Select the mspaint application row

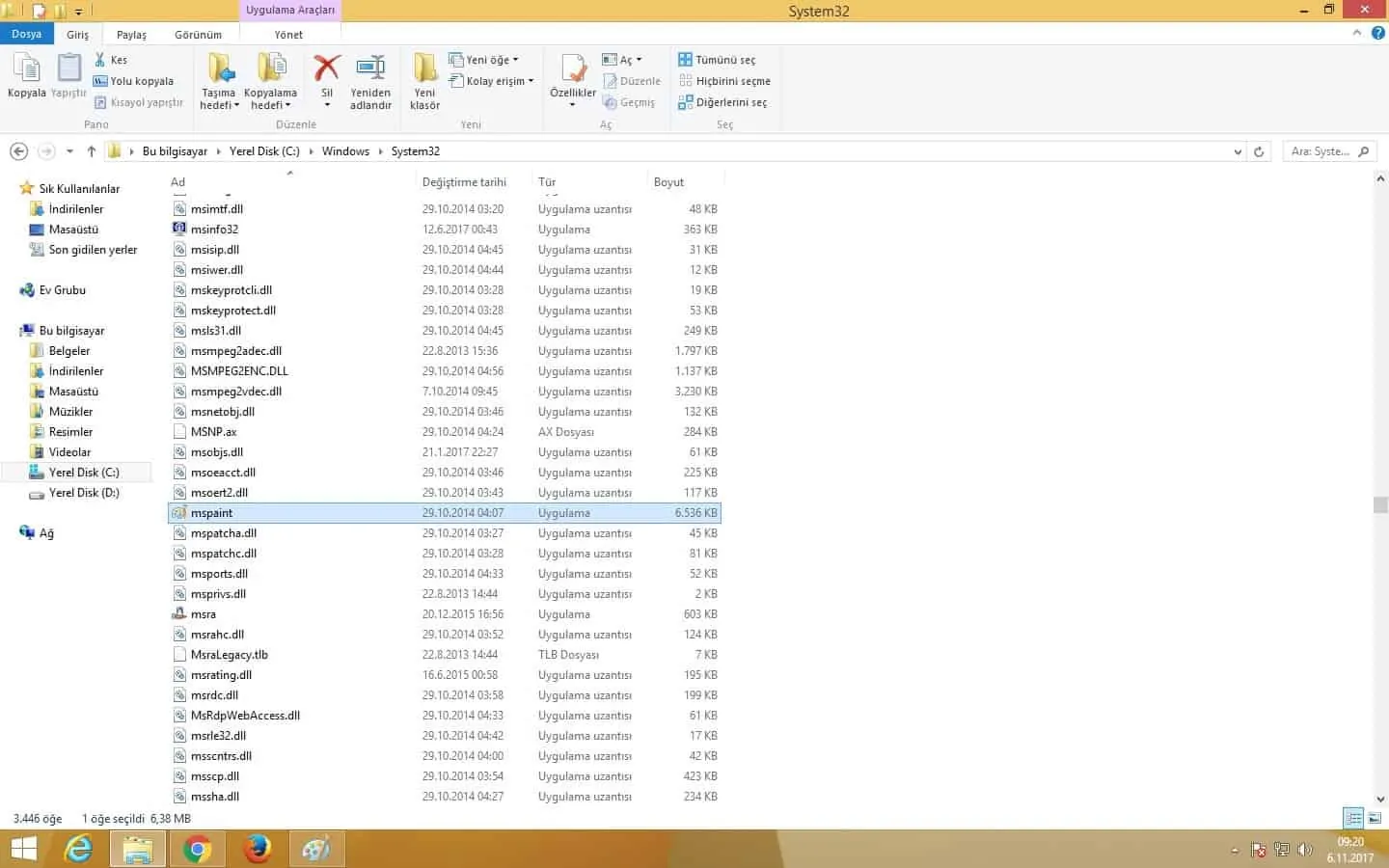click(x=445, y=513)
